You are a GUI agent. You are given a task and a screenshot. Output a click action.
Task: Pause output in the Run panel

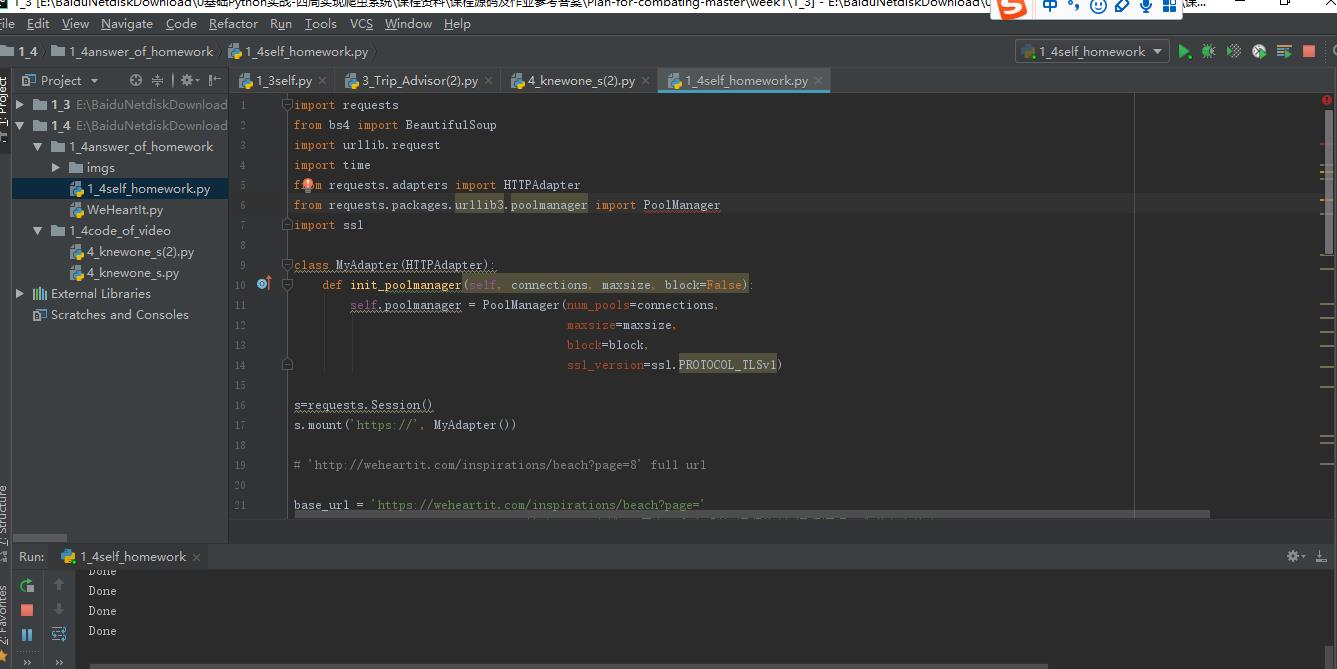[x=27, y=634]
